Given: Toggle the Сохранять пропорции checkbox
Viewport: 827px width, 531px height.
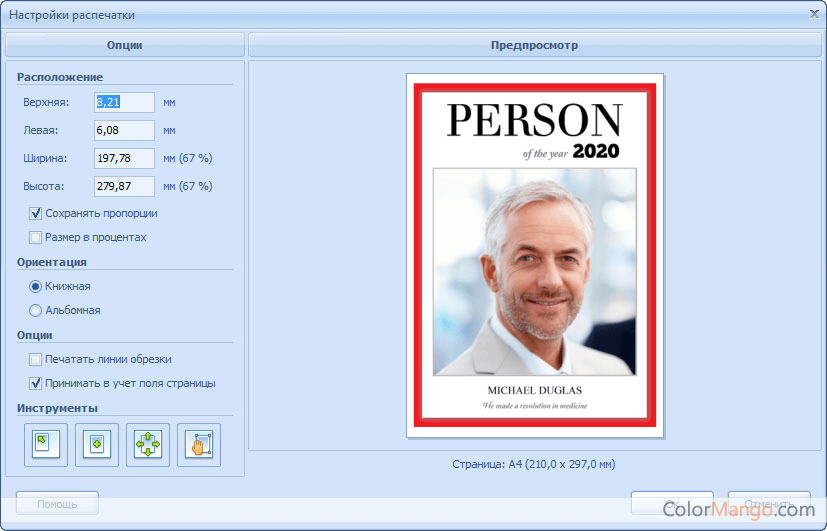Looking at the screenshot, I should (x=36, y=213).
